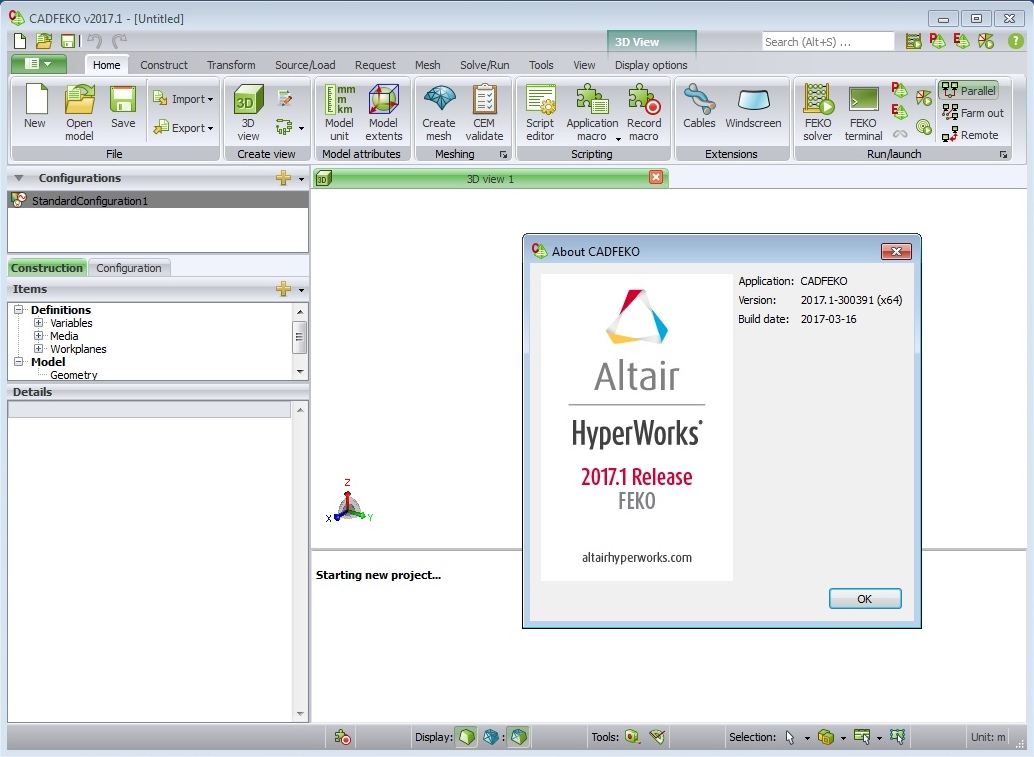The image size is (1034, 757).
Task: Run CEM validate
Action: (x=484, y=112)
